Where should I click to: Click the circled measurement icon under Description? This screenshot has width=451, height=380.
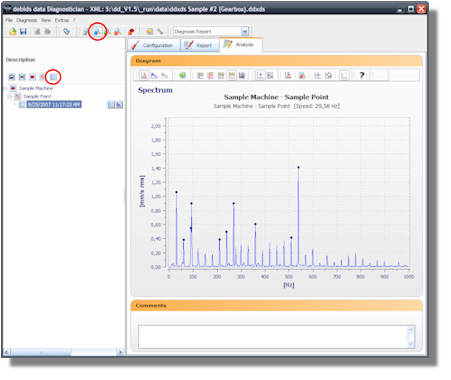[53, 77]
